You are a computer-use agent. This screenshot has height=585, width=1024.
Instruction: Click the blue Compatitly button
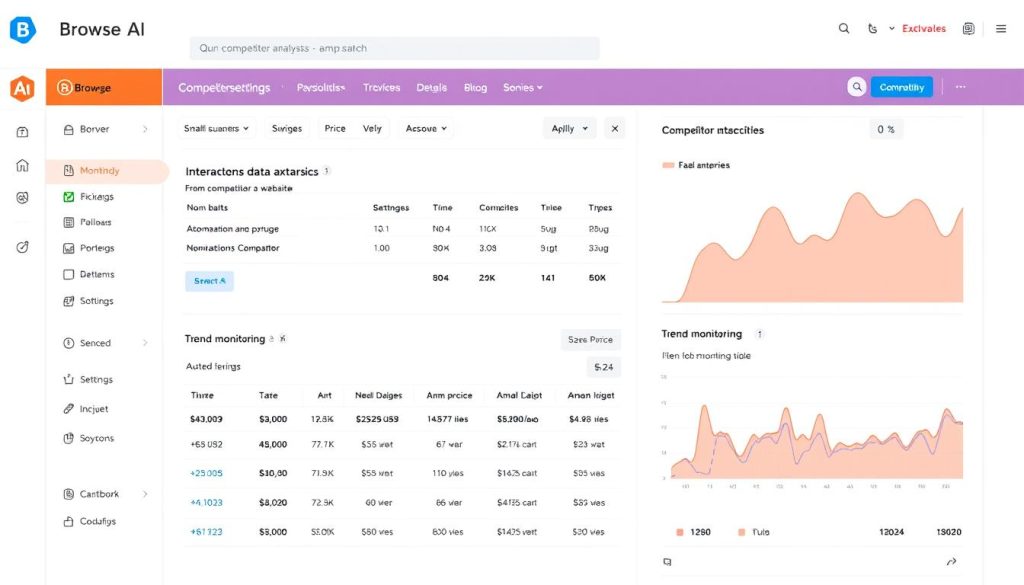pos(901,87)
